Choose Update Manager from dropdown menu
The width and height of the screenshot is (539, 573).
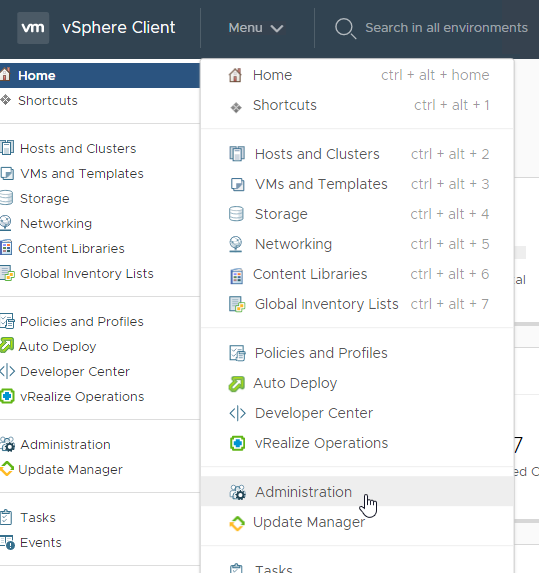(x=357, y=522)
